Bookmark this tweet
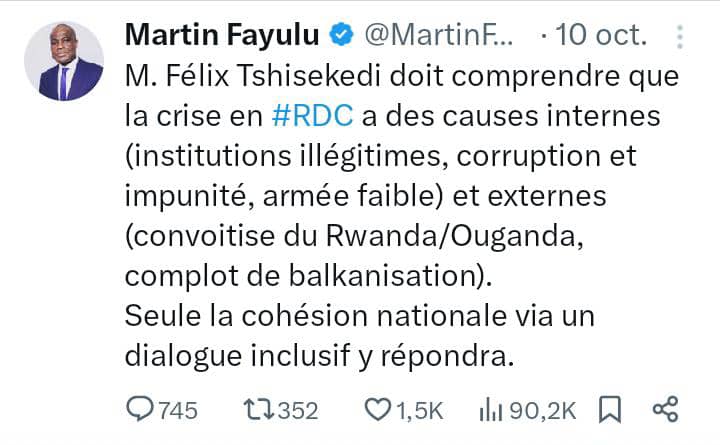720x445 pixels. [608, 409]
